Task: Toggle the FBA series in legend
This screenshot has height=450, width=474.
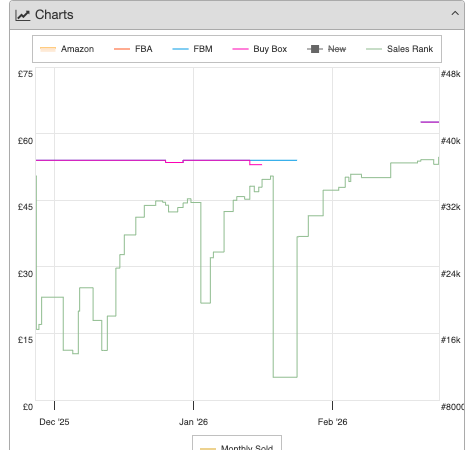Action: 133,49
